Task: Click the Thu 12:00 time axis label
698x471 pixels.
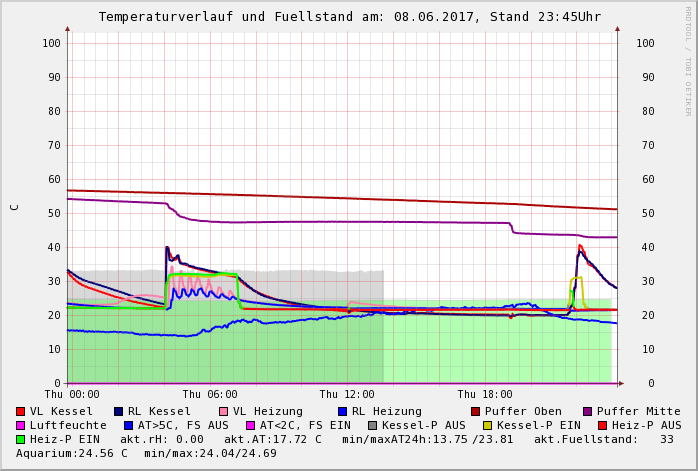Action: (347, 395)
